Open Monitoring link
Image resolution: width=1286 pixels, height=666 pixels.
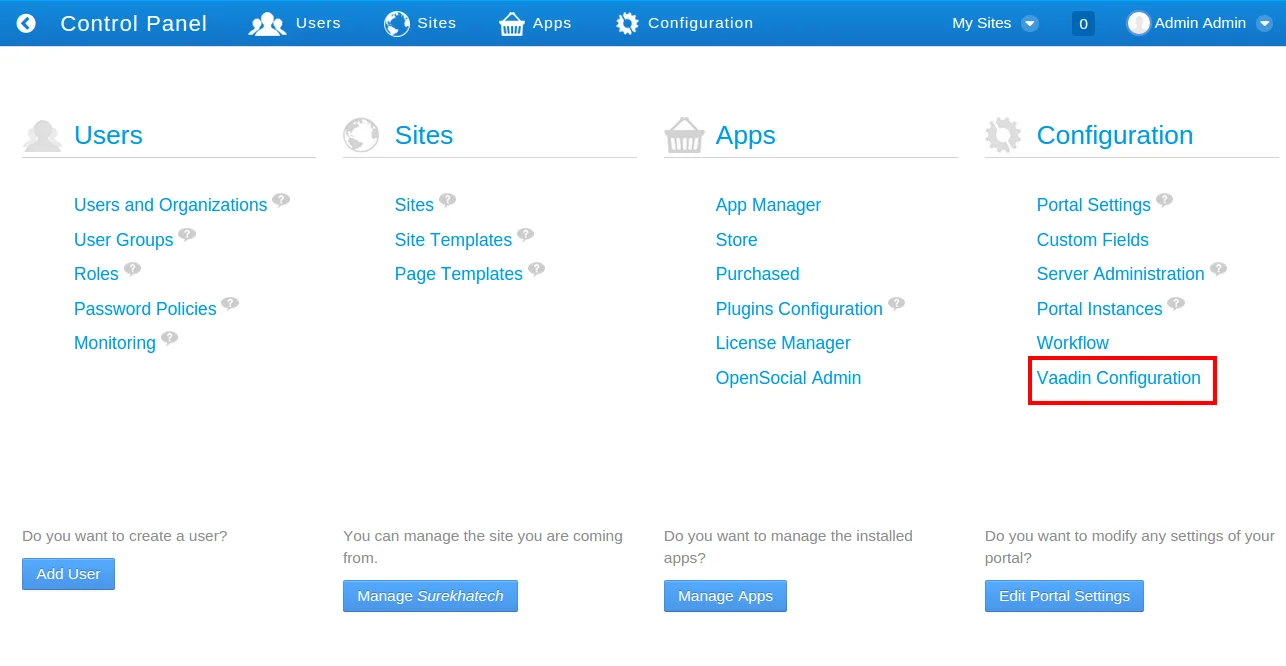click(x=115, y=343)
